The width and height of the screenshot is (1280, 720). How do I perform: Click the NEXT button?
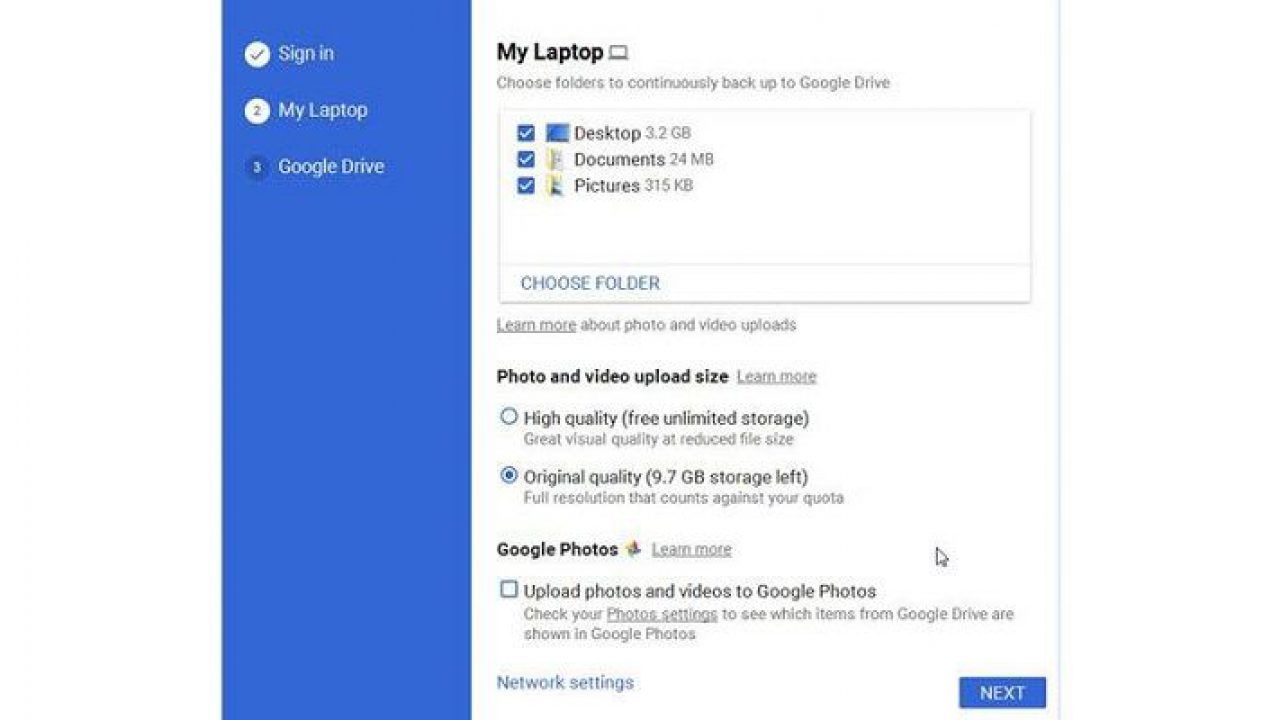point(1002,693)
